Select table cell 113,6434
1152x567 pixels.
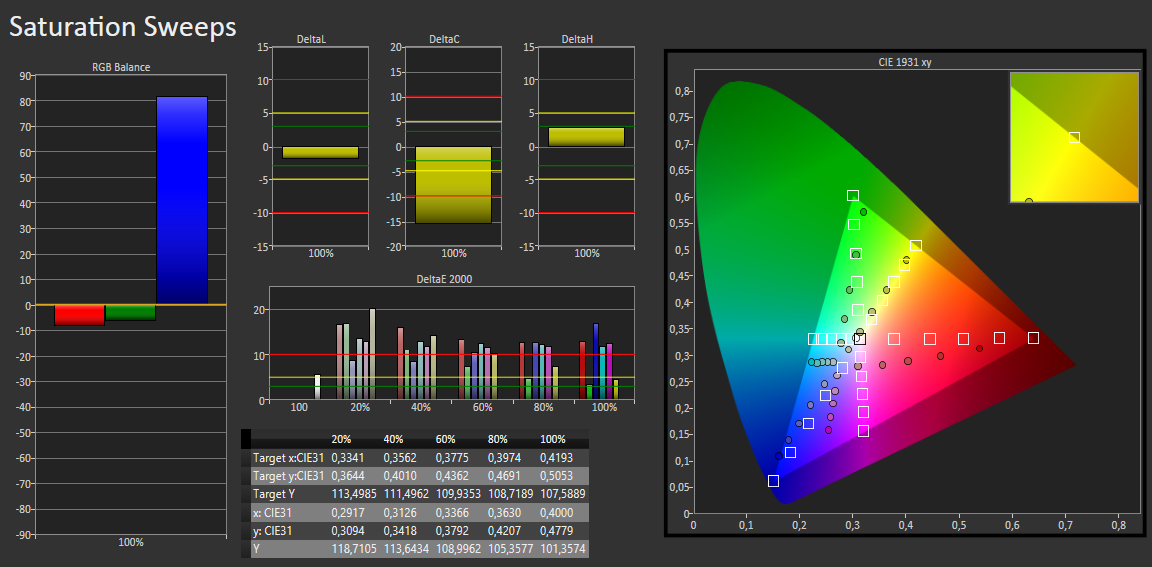tap(406, 548)
